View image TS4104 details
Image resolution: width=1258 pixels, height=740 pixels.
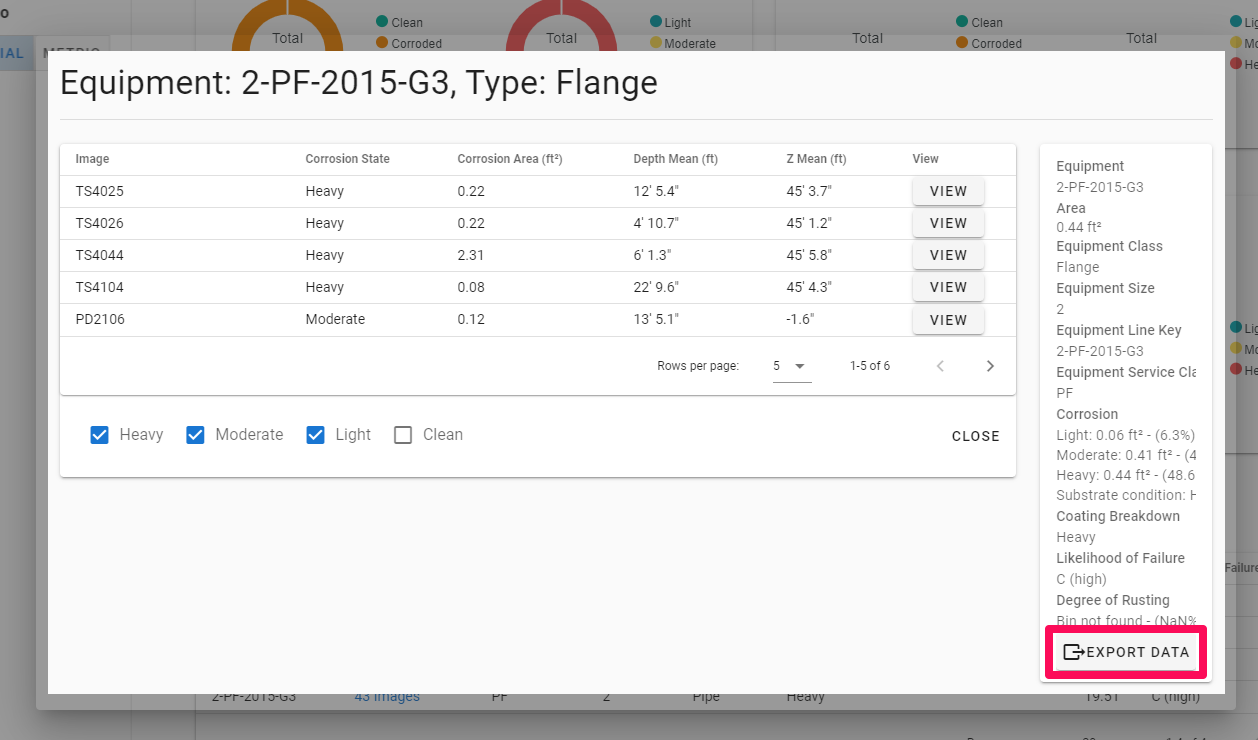[x=948, y=287]
